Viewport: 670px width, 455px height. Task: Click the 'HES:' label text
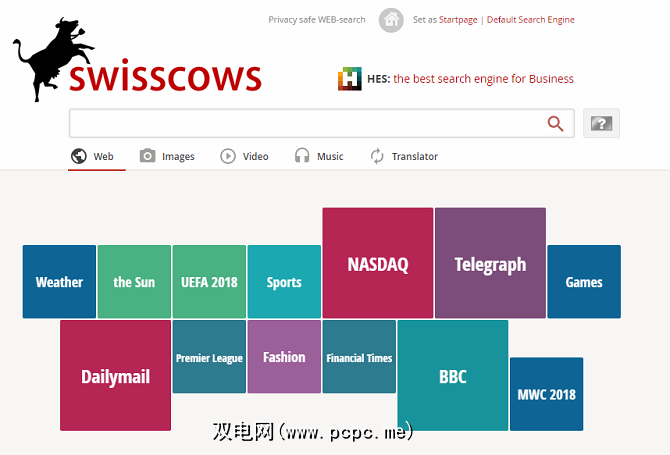pyautogui.click(x=379, y=79)
